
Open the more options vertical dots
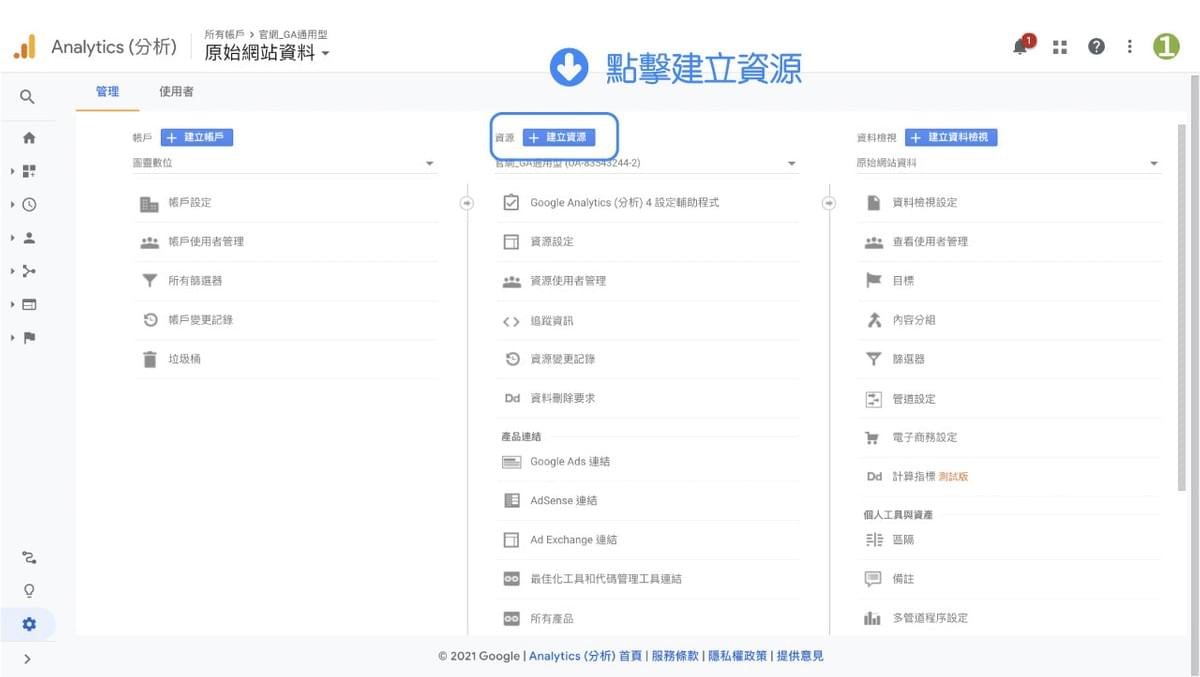(x=1130, y=47)
